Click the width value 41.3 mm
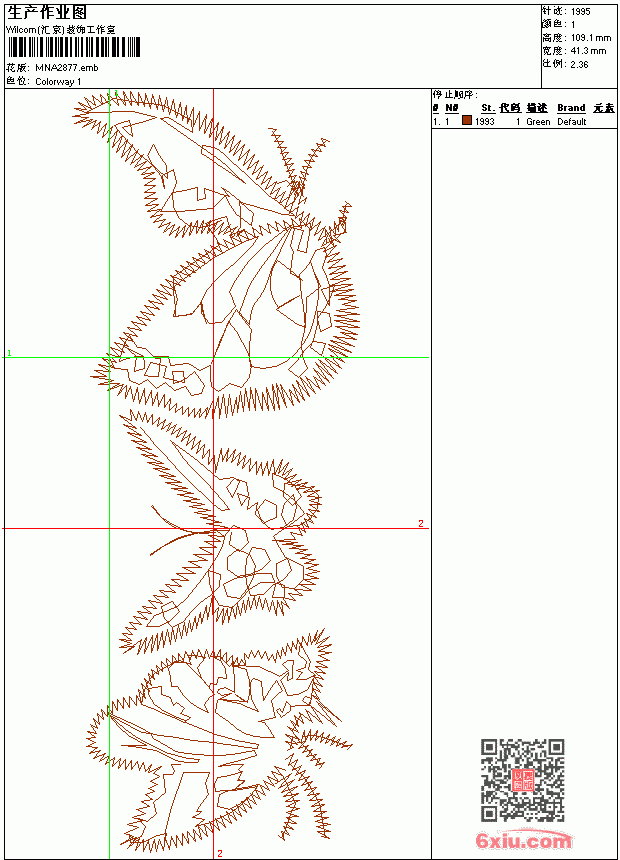620x860 pixels. [x=589, y=51]
